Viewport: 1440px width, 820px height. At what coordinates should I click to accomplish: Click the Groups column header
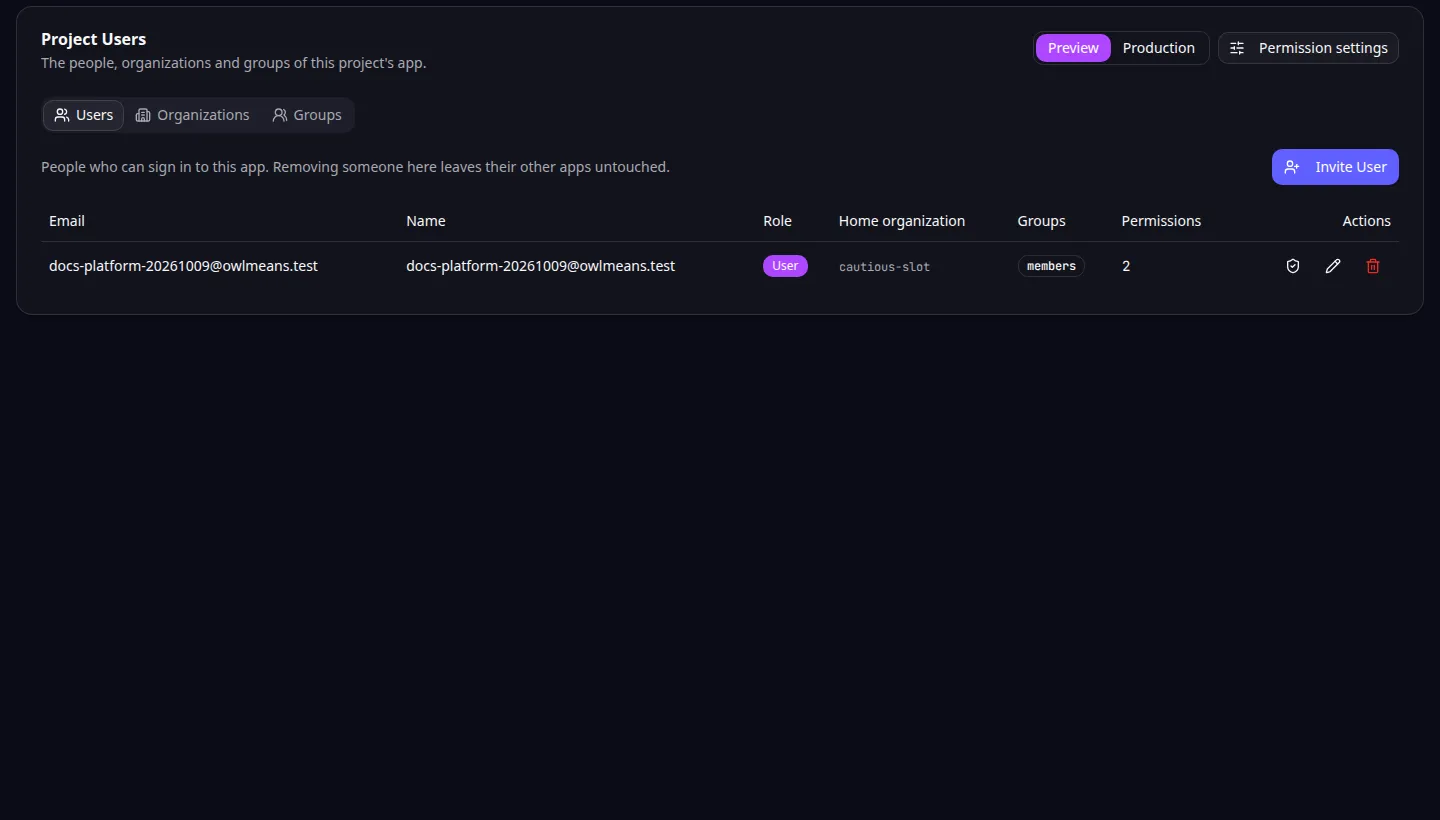pyautogui.click(x=1041, y=221)
